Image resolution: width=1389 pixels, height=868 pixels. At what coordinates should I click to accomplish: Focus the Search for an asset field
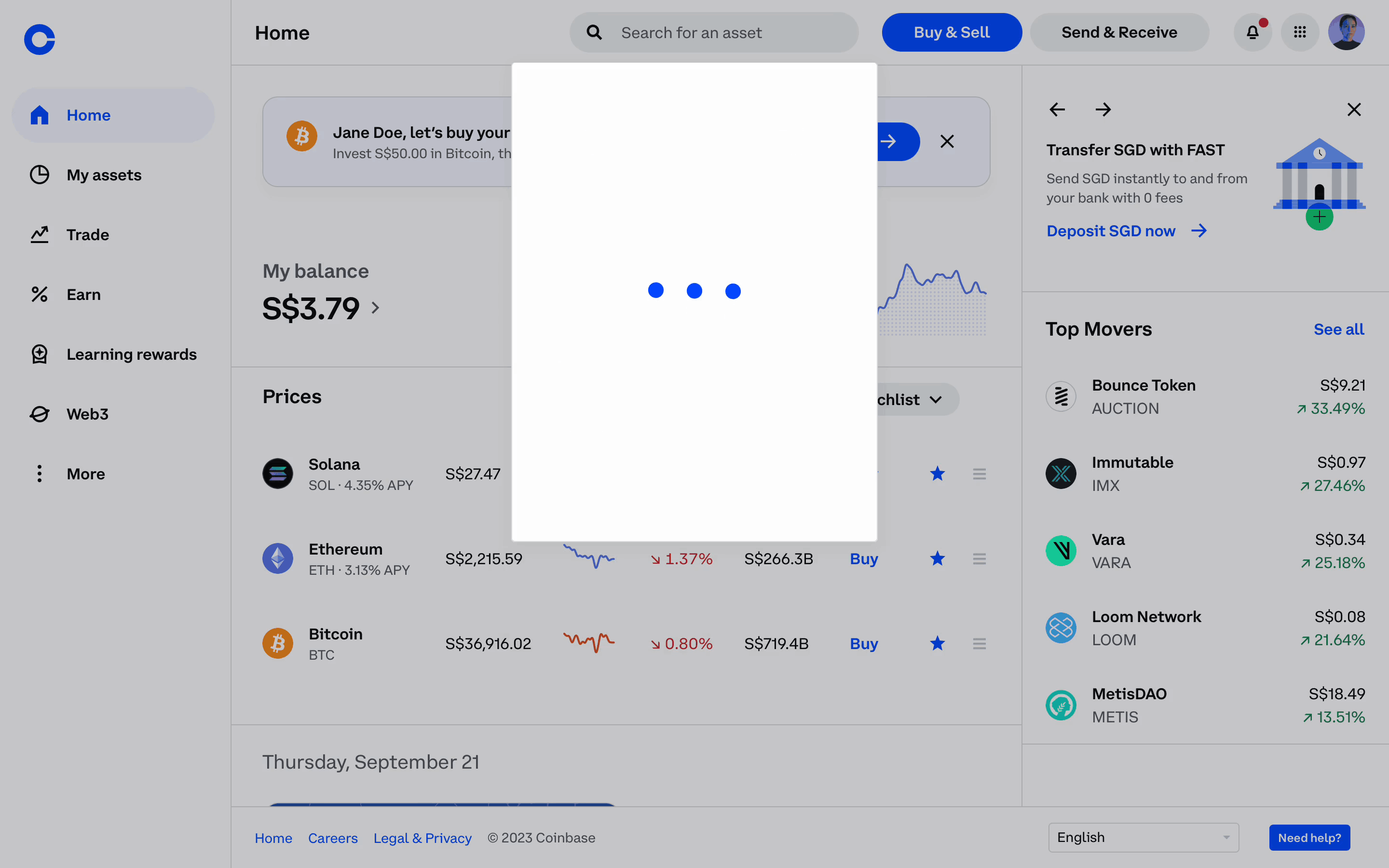click(713, 33)
